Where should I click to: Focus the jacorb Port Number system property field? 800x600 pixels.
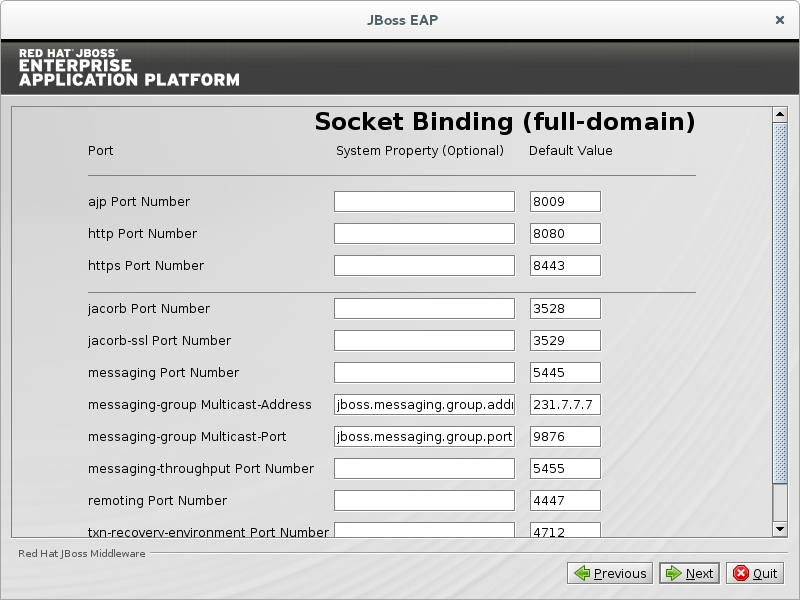(x=424, y=309)
